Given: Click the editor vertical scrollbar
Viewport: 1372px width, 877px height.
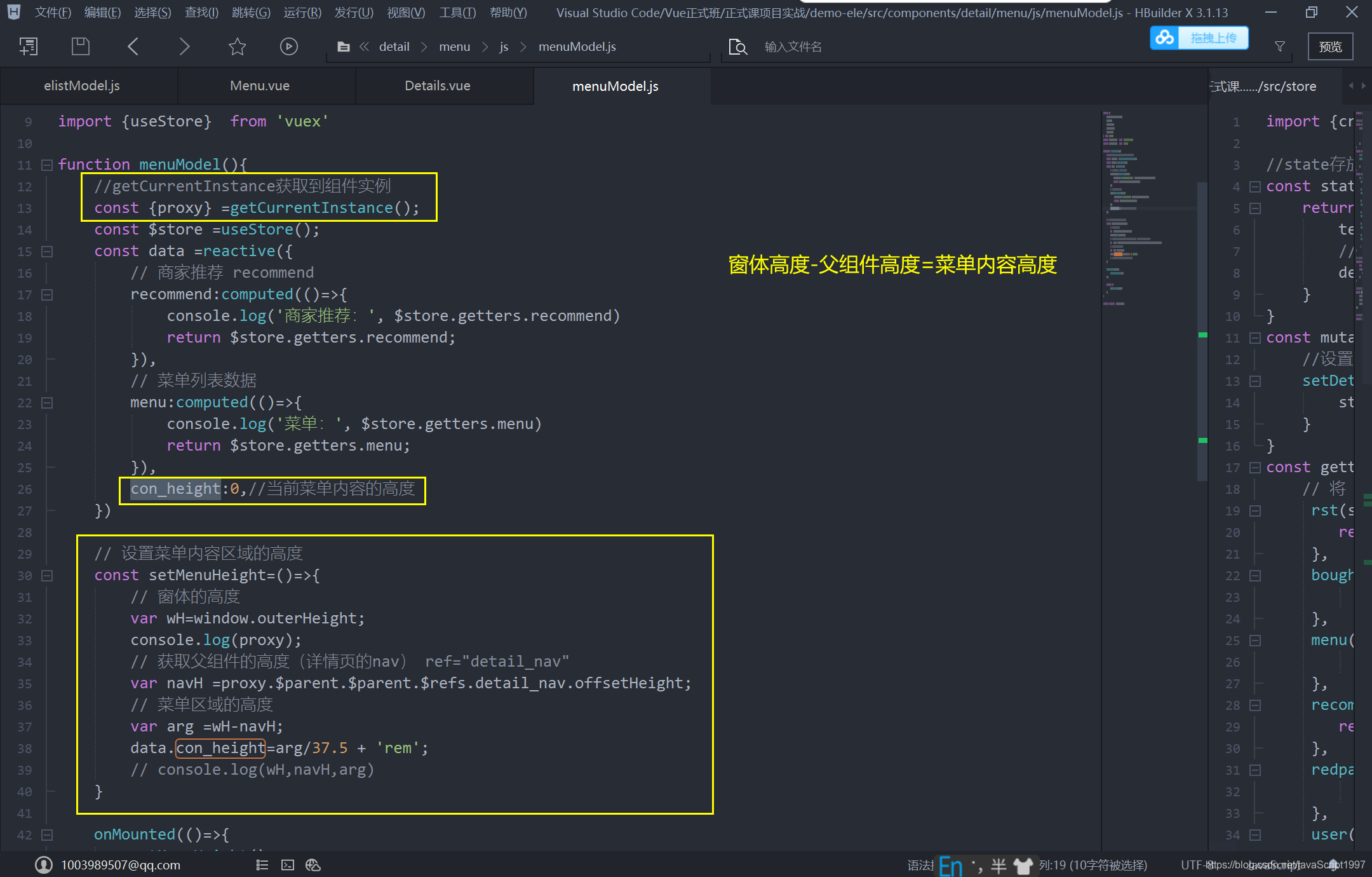Looking at the screenshot, I should point(1202,330).
